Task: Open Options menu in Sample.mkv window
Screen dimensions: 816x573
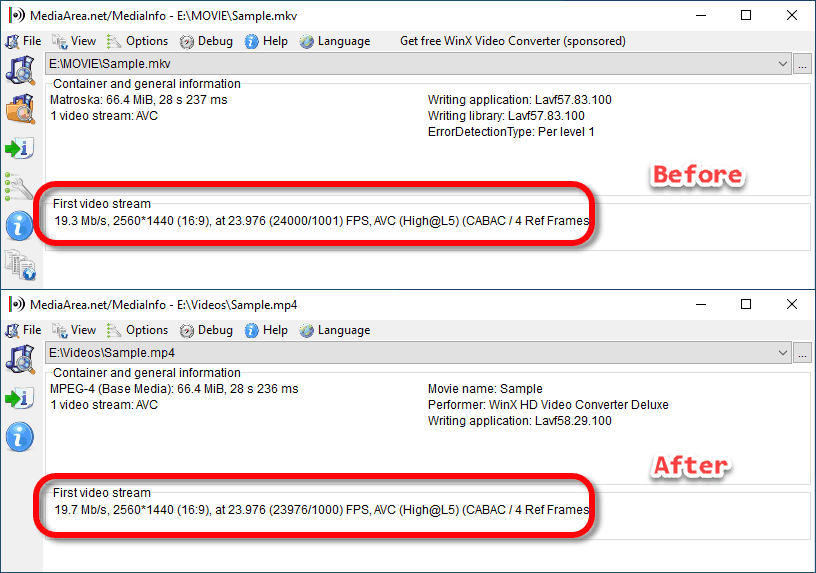Action: [137, 41]
